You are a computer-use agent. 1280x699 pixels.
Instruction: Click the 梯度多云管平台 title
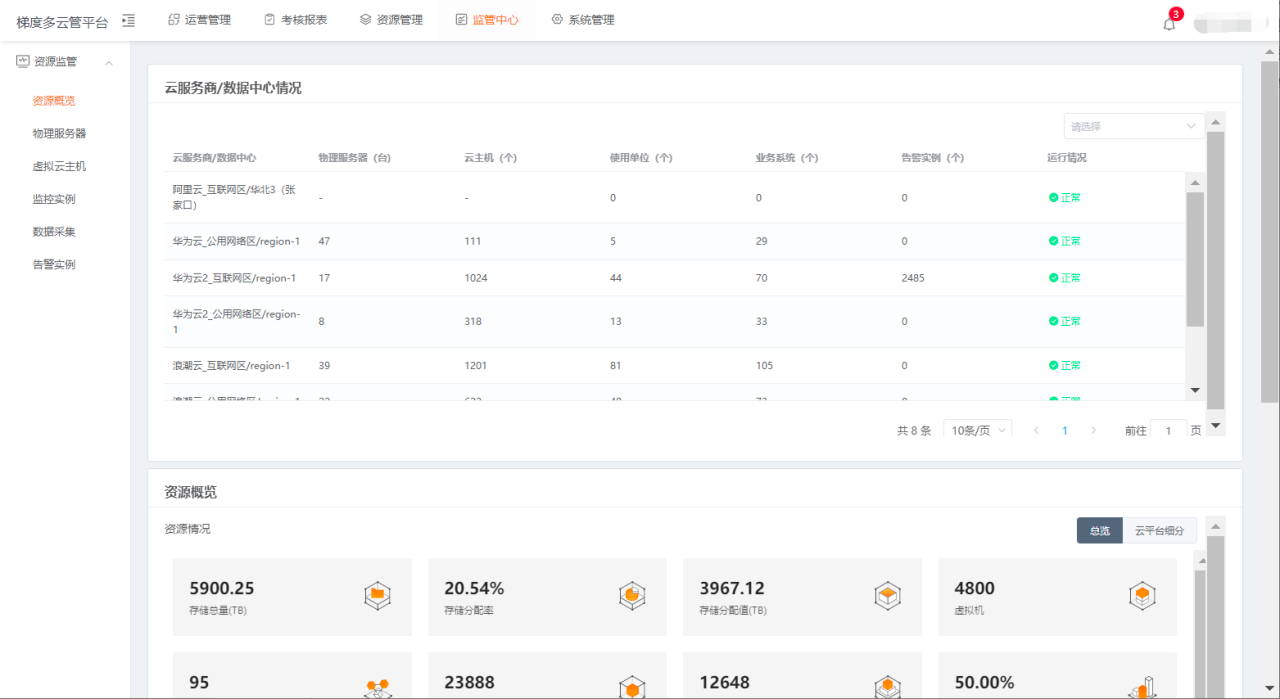click(x=62, y=22)
